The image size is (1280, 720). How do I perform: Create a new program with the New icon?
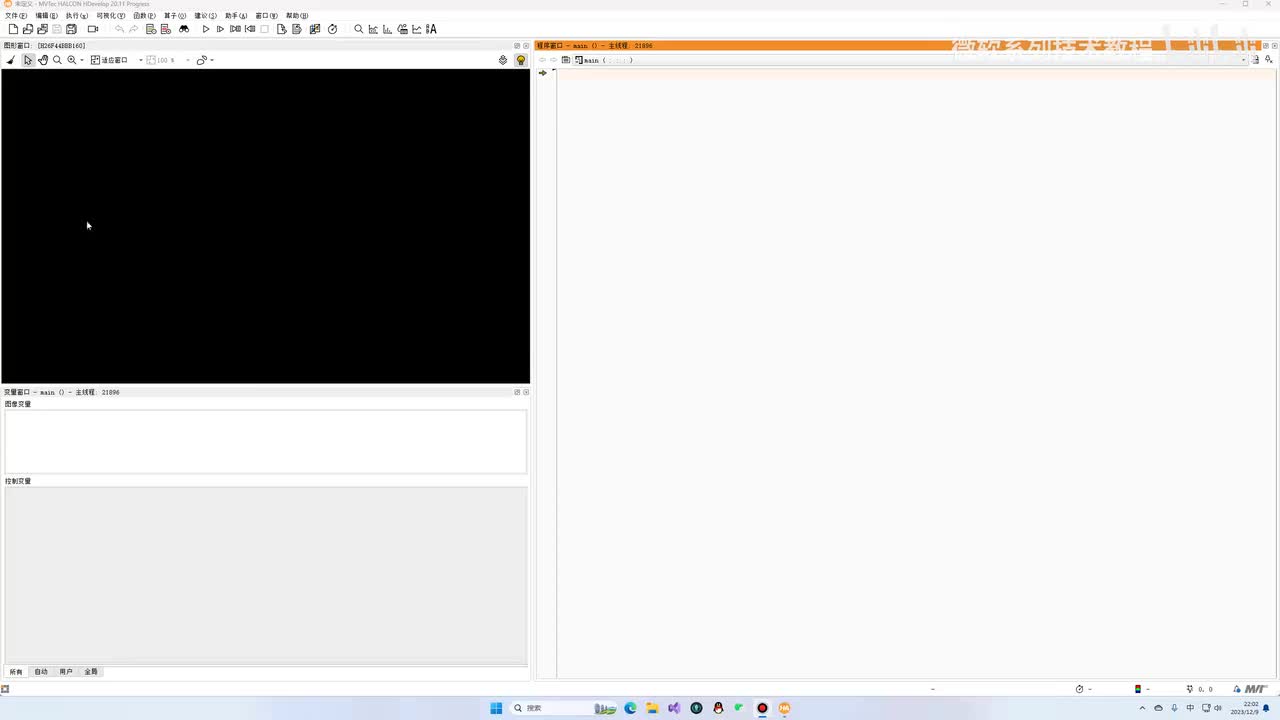click(13, 30)
